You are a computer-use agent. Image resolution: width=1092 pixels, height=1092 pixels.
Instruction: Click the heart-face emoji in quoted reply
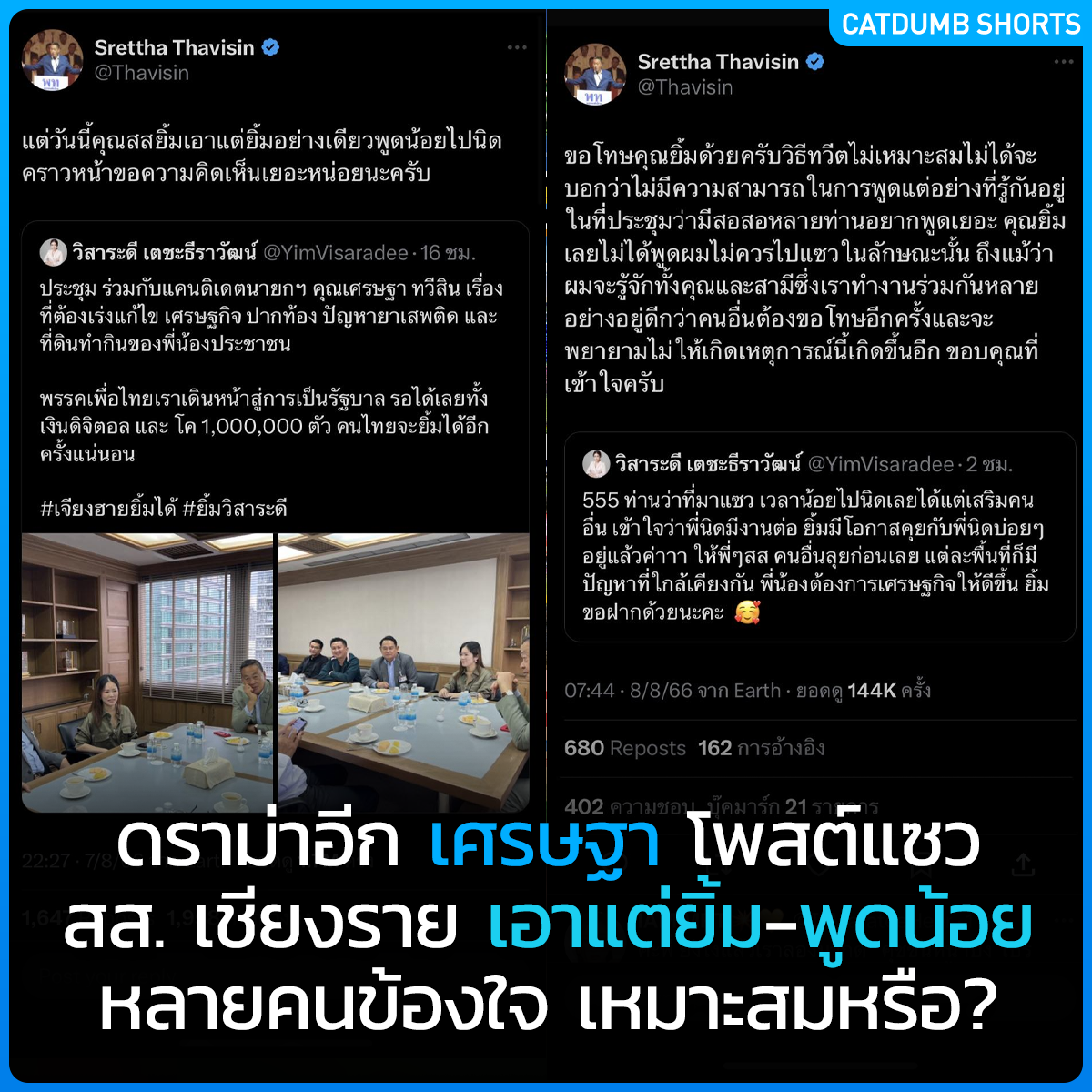[747, 612]
